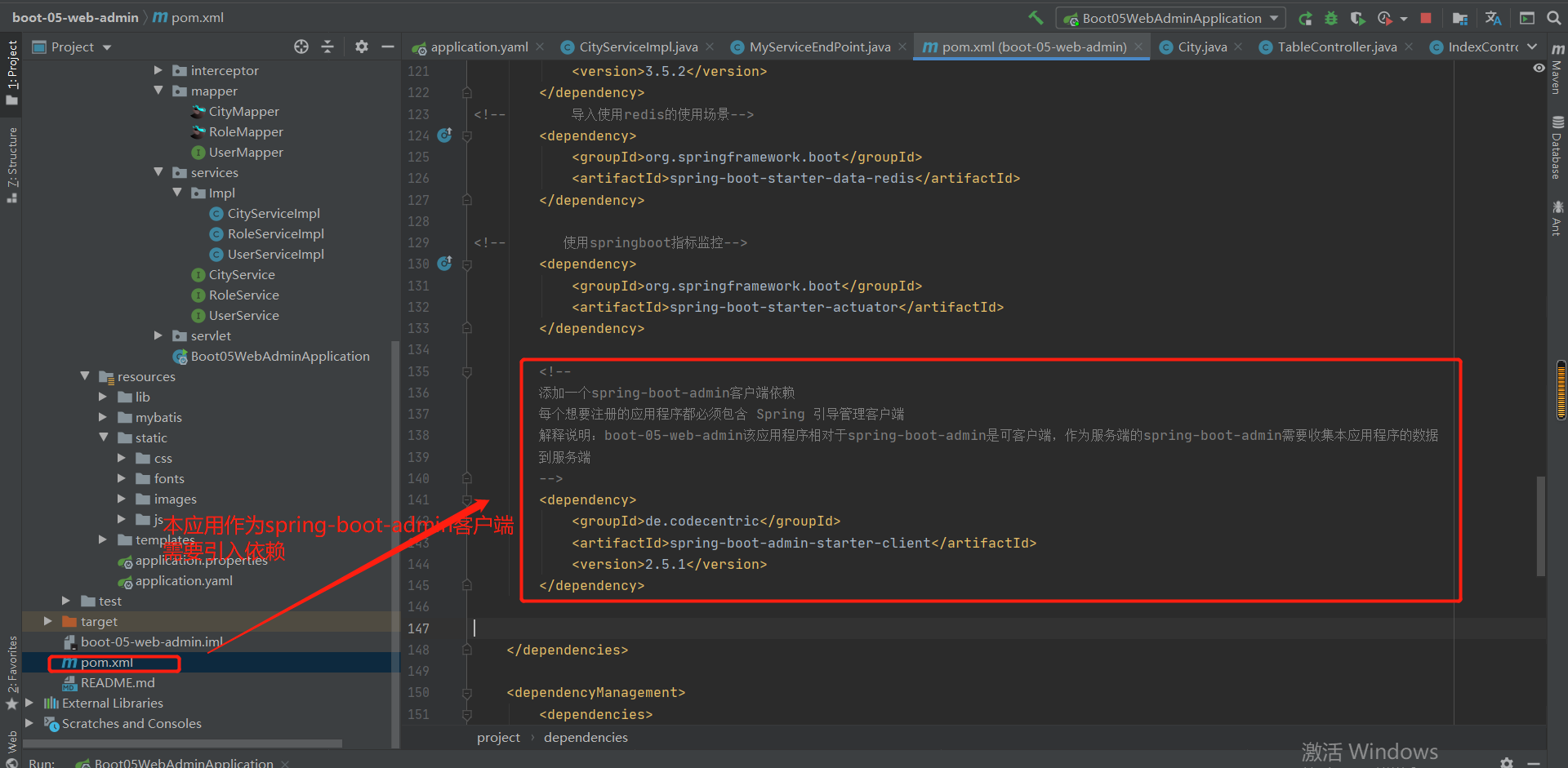
Task: Click the gutter run icon beside the actuator dependency
Action: point(444,263)
